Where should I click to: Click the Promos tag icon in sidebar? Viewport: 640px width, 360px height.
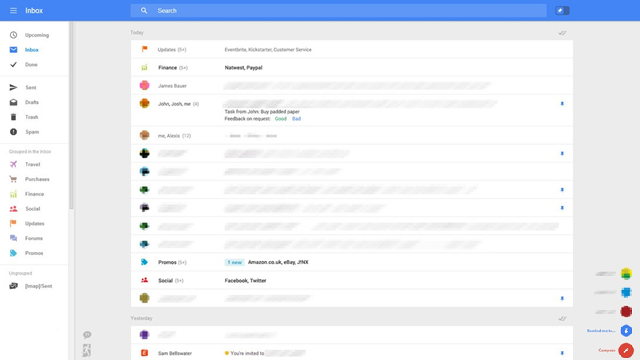(x=13, y=253)
